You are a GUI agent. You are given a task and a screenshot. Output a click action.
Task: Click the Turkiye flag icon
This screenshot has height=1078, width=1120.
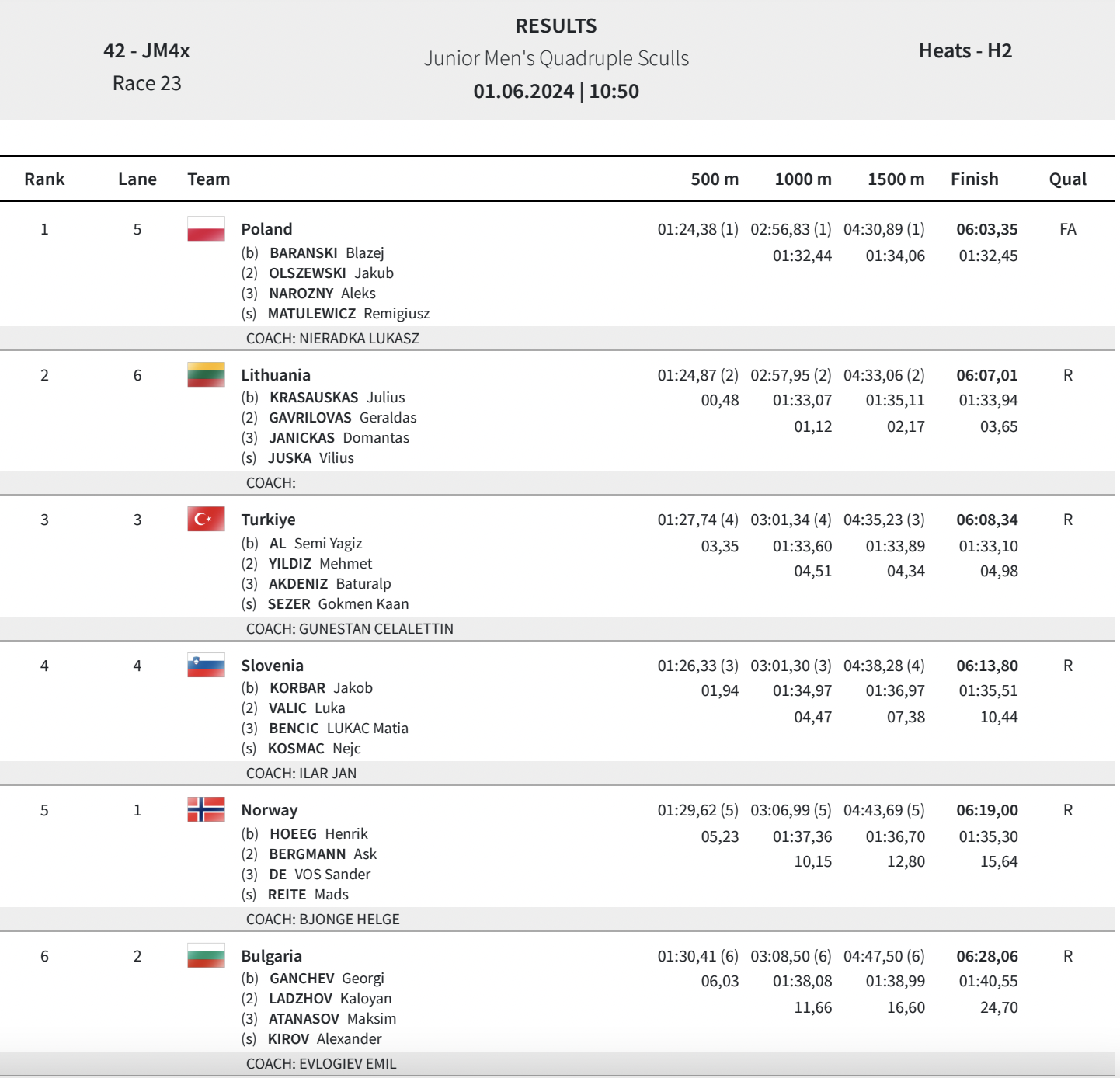206,519
